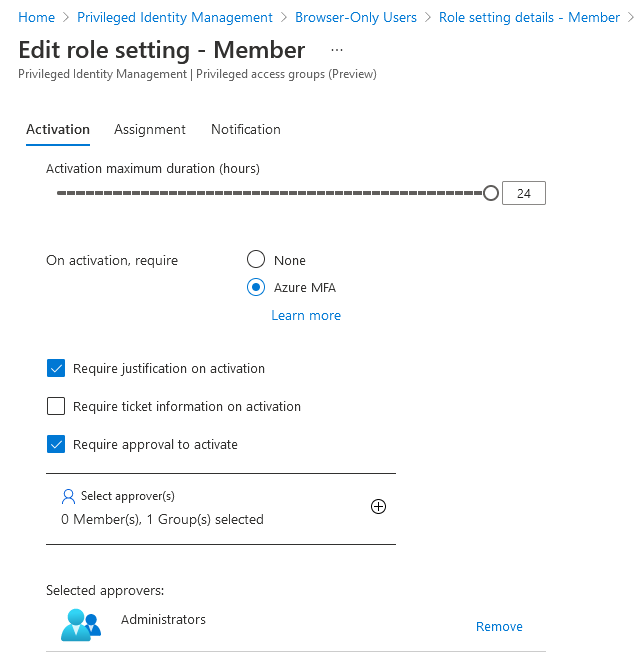Open Browser-Only Users breadcrumb
Viewport: 640px width, 663px height.
356,17
